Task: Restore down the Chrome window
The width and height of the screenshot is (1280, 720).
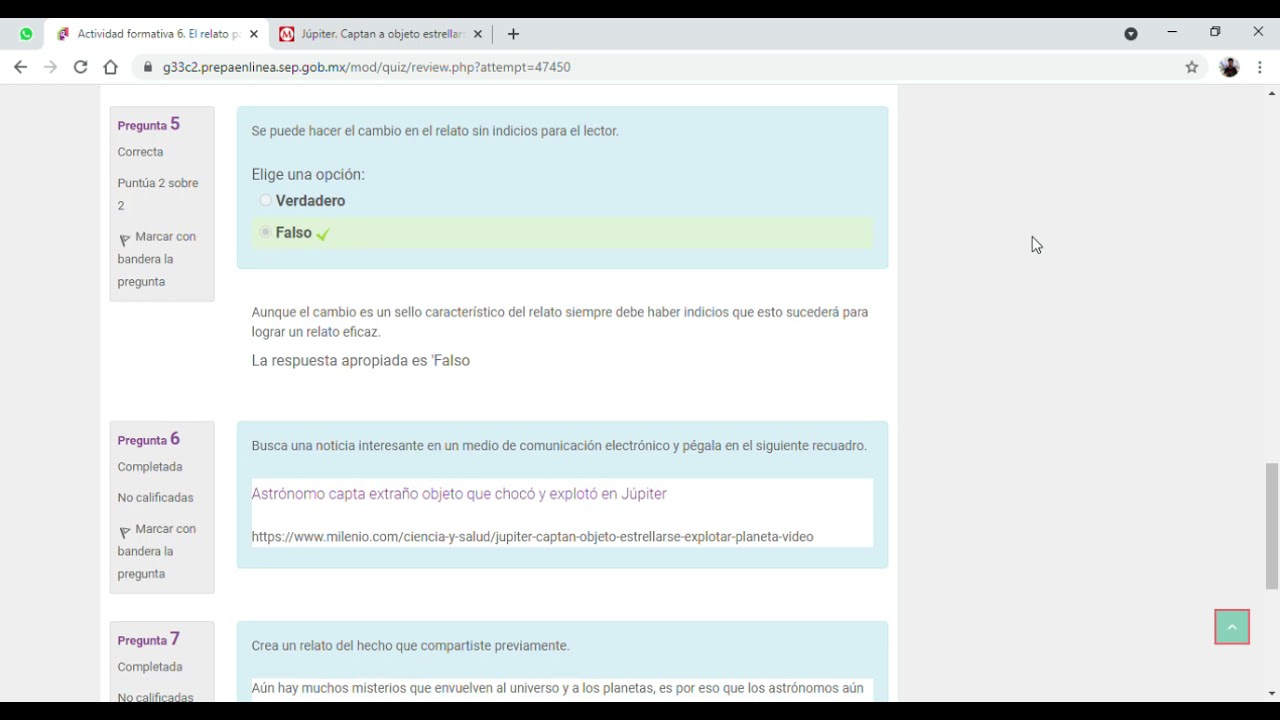Action: tap(1215, 32)
